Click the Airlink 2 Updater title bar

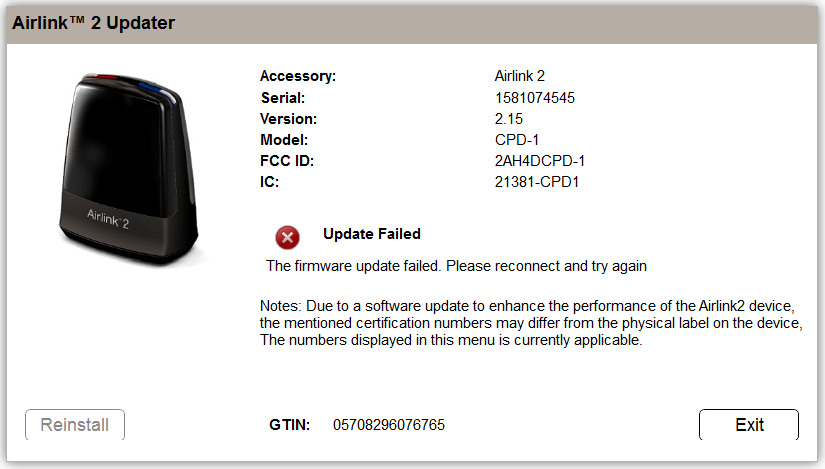click(x=412, y=24)
